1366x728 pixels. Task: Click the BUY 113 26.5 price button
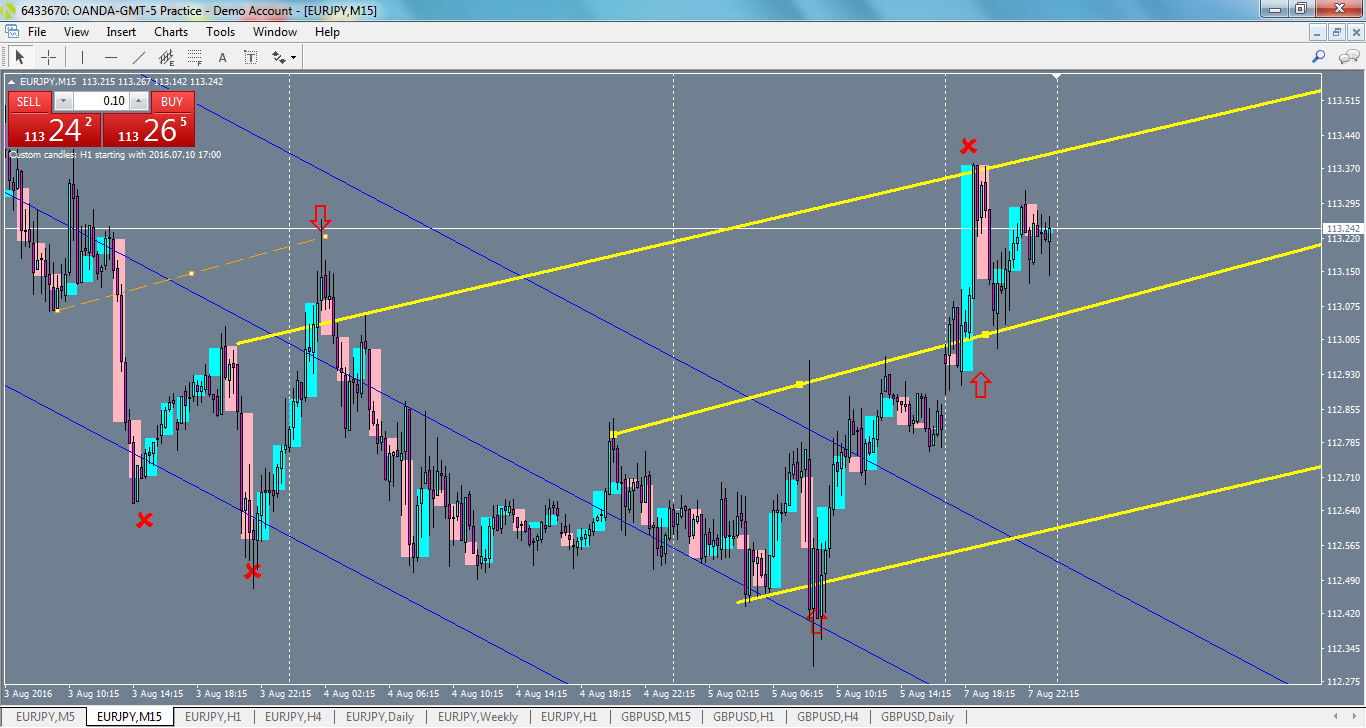[152, 130]
